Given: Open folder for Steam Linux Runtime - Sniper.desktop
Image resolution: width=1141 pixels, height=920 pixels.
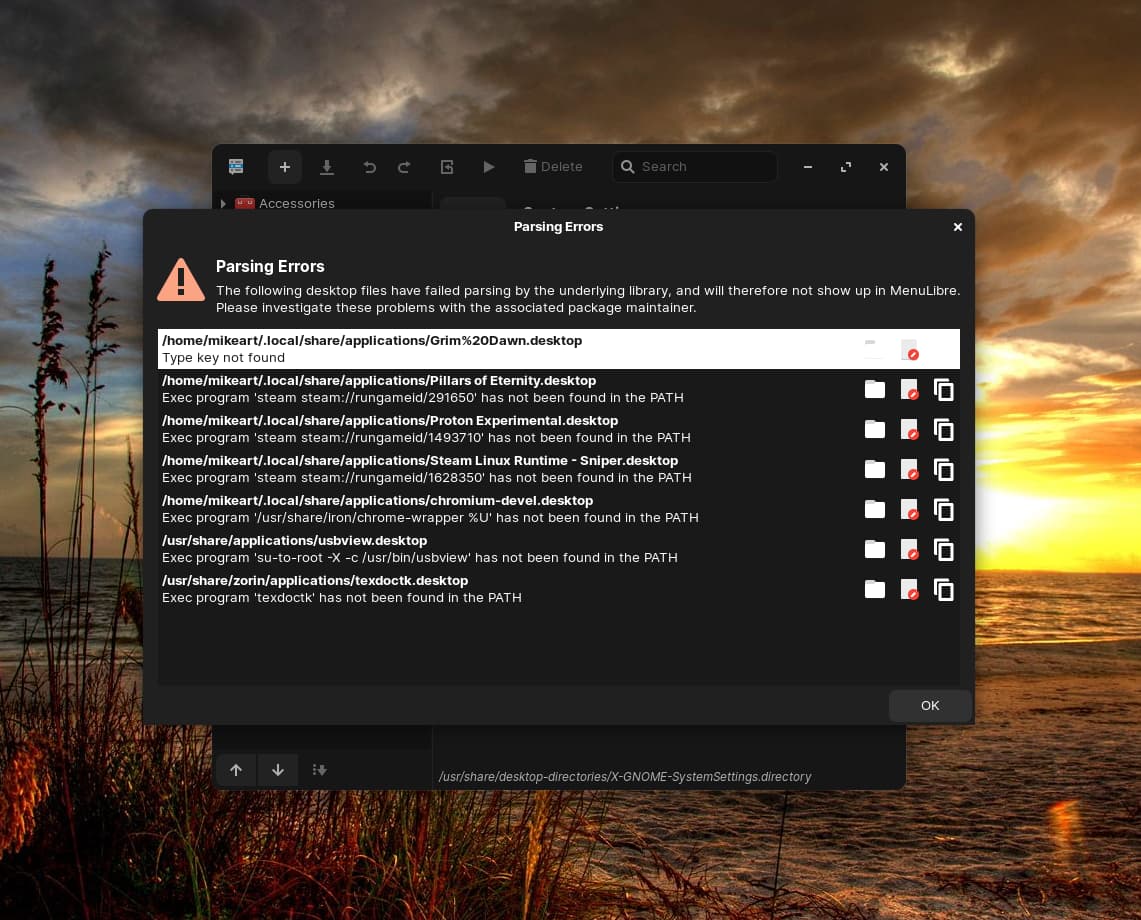Looking at the screenshot, I should click(875, 469).
